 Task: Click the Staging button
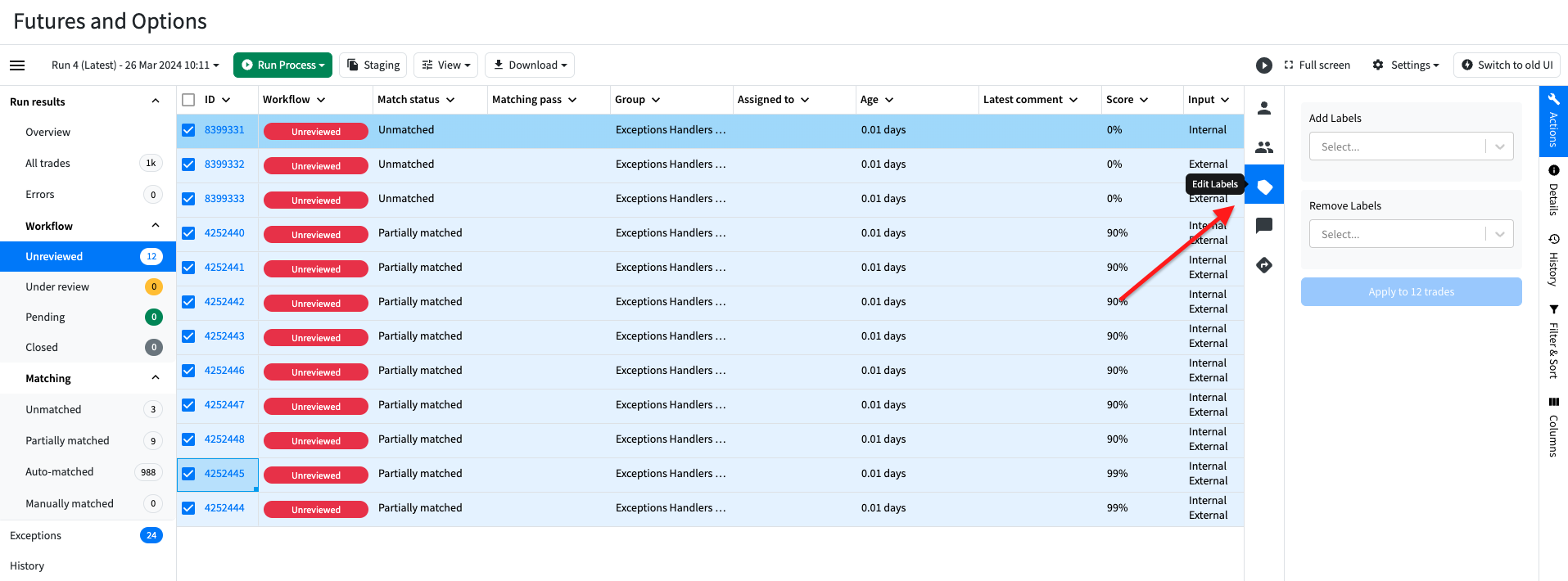click(373, 65)
